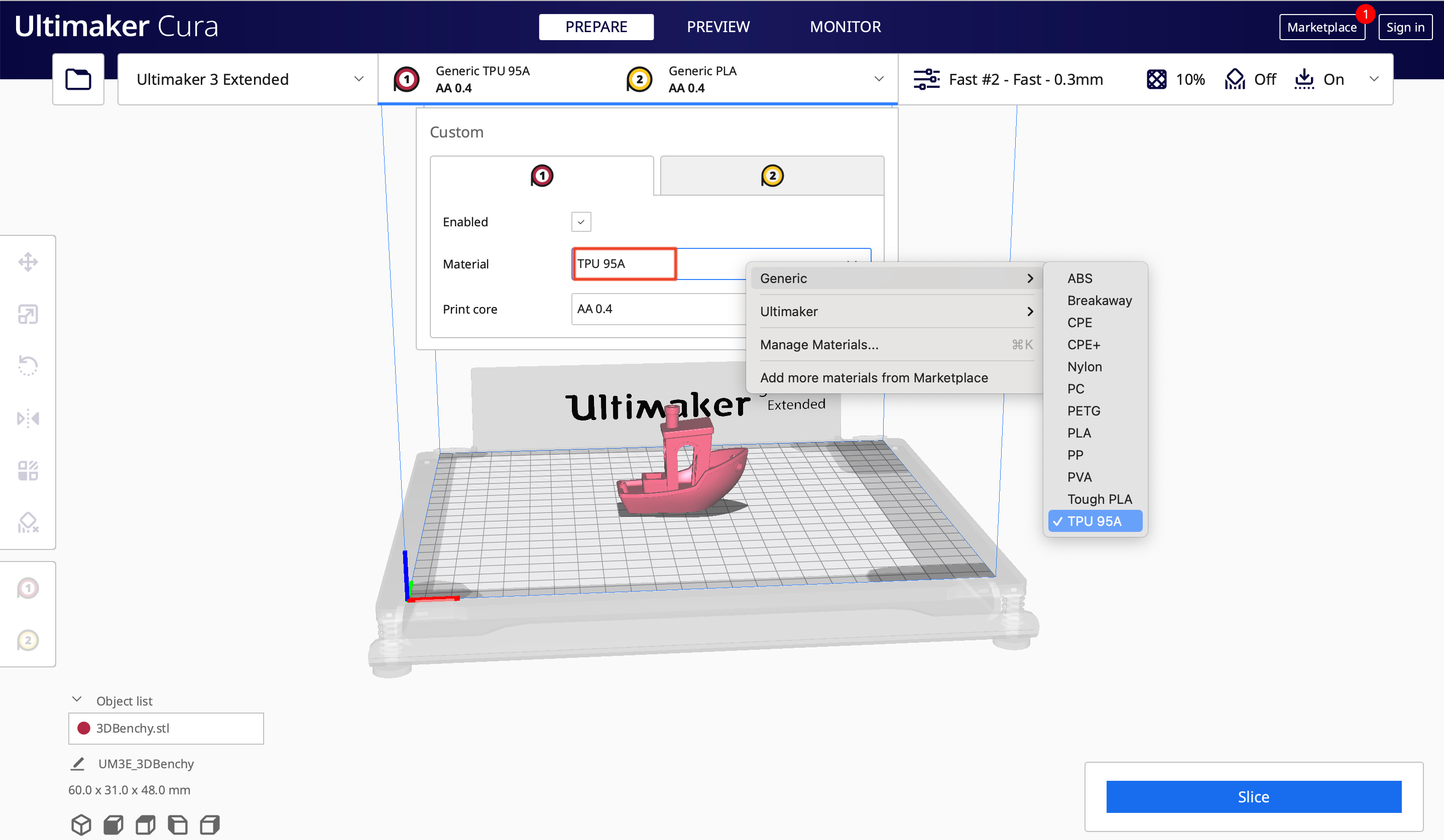The image size is (1444, 840).
Task: Switch to PREVIEW stage
Action: point(718,27)
